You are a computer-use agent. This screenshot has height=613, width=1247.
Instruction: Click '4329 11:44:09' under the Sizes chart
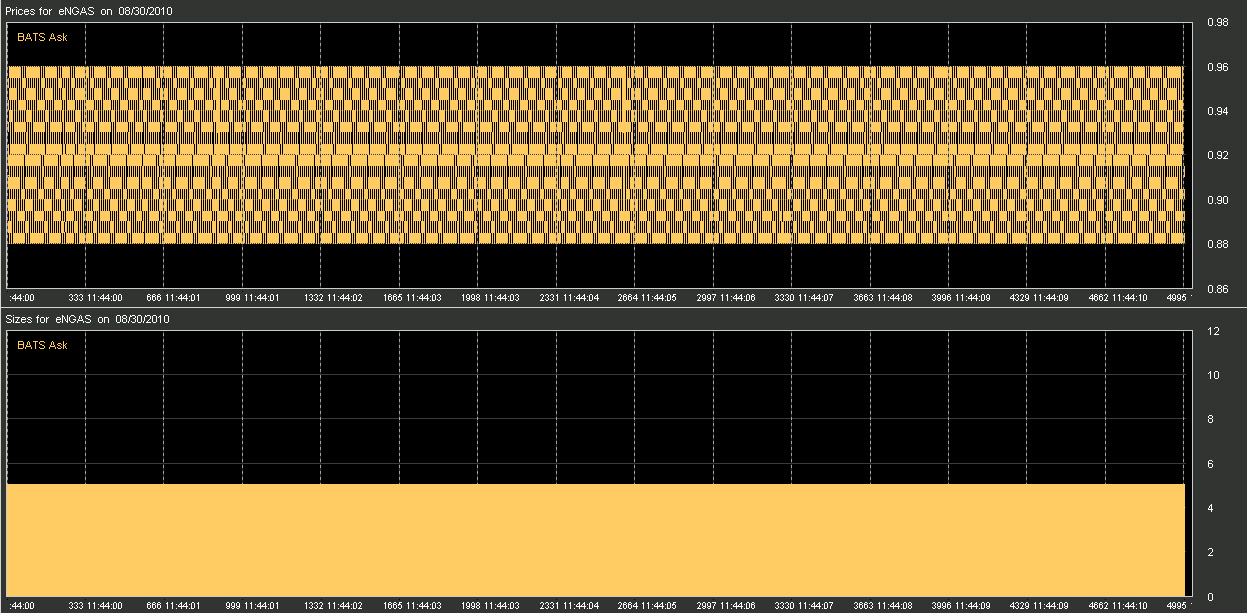[1038, 605]
